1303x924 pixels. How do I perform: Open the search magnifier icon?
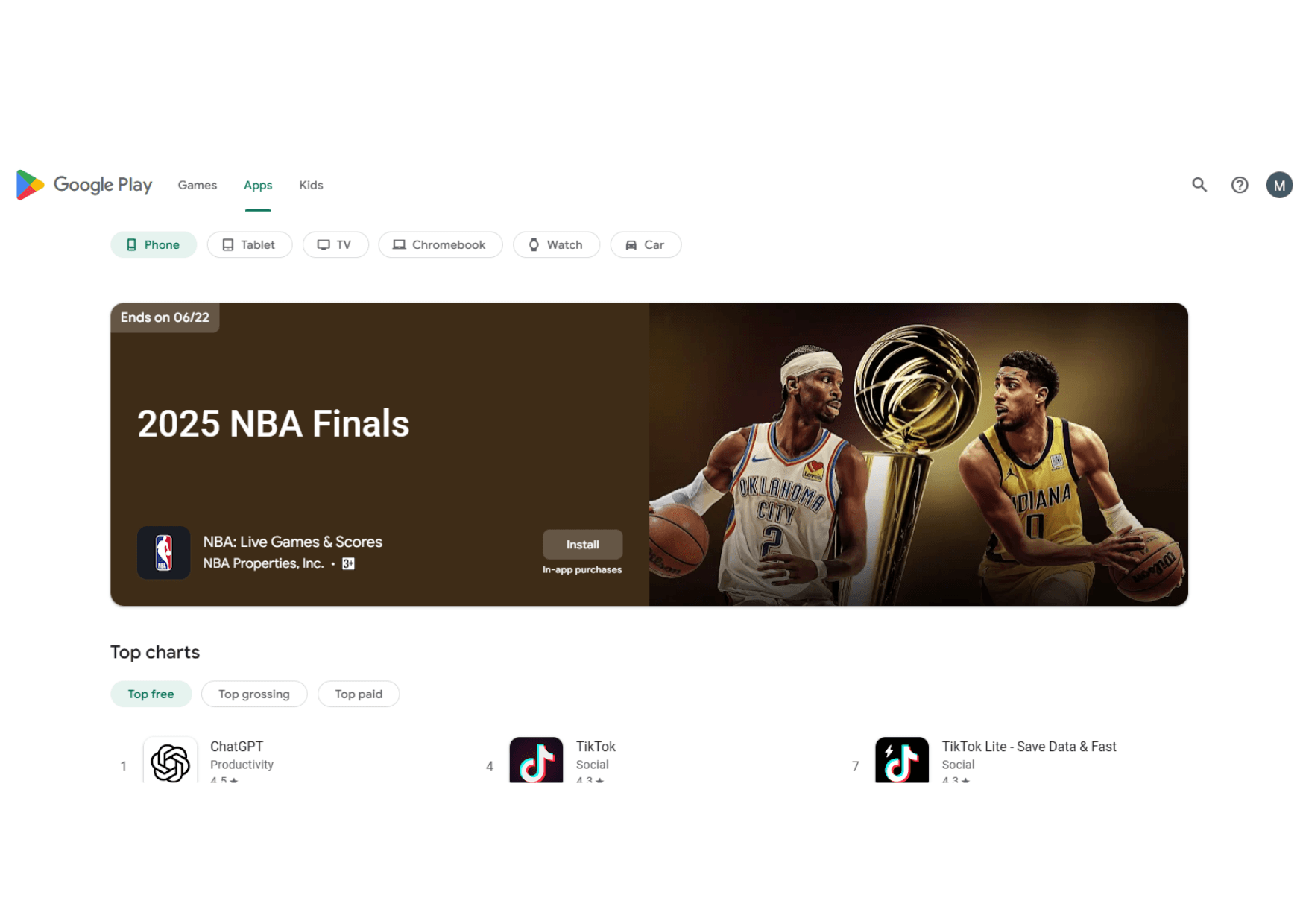point(1199,185)
